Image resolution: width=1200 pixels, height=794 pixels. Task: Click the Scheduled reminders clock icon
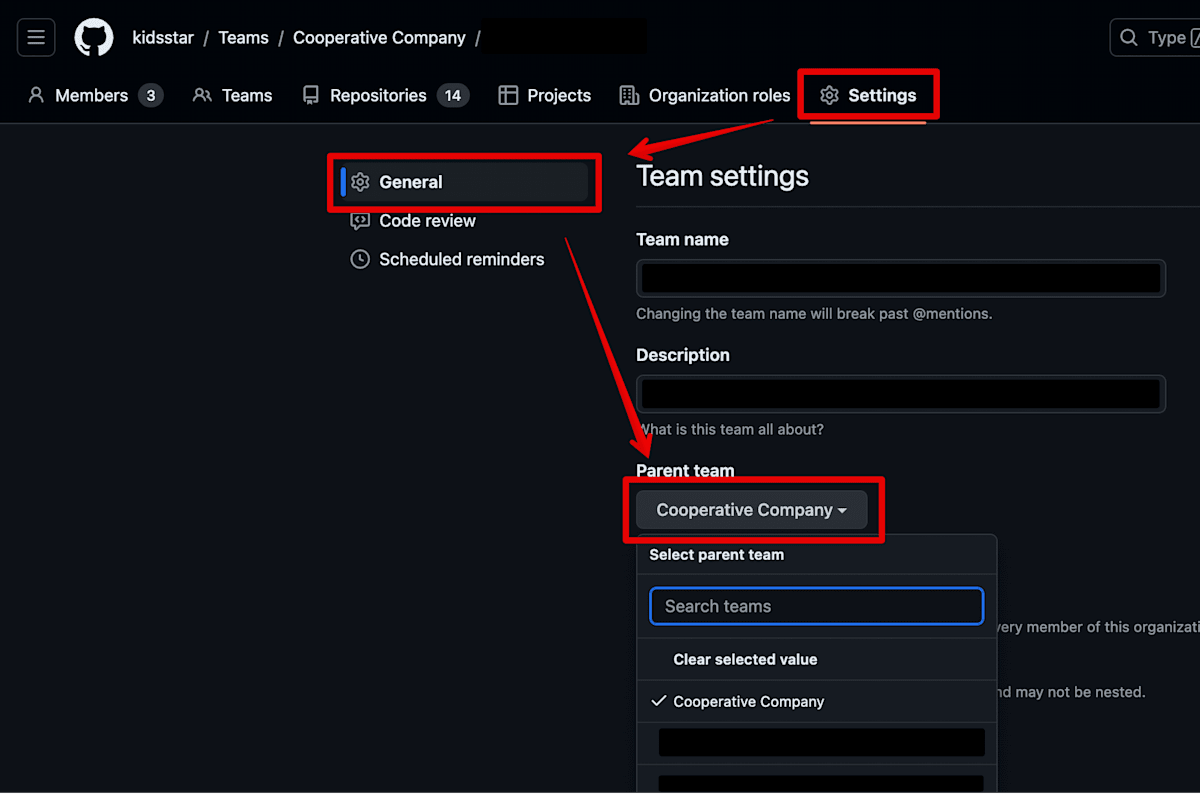click(360, 260)
